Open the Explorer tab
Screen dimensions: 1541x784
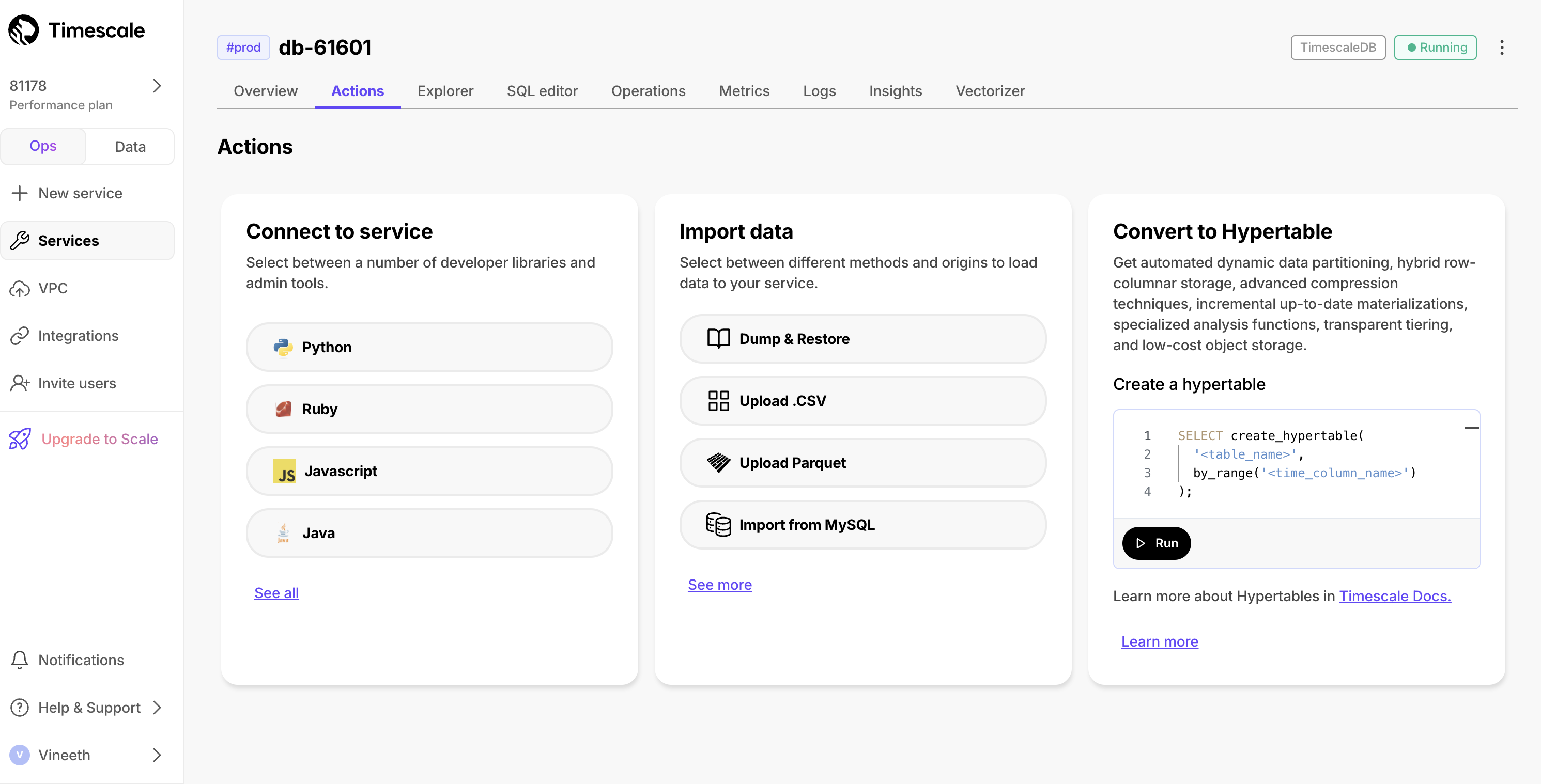click(x=445, y=91)
